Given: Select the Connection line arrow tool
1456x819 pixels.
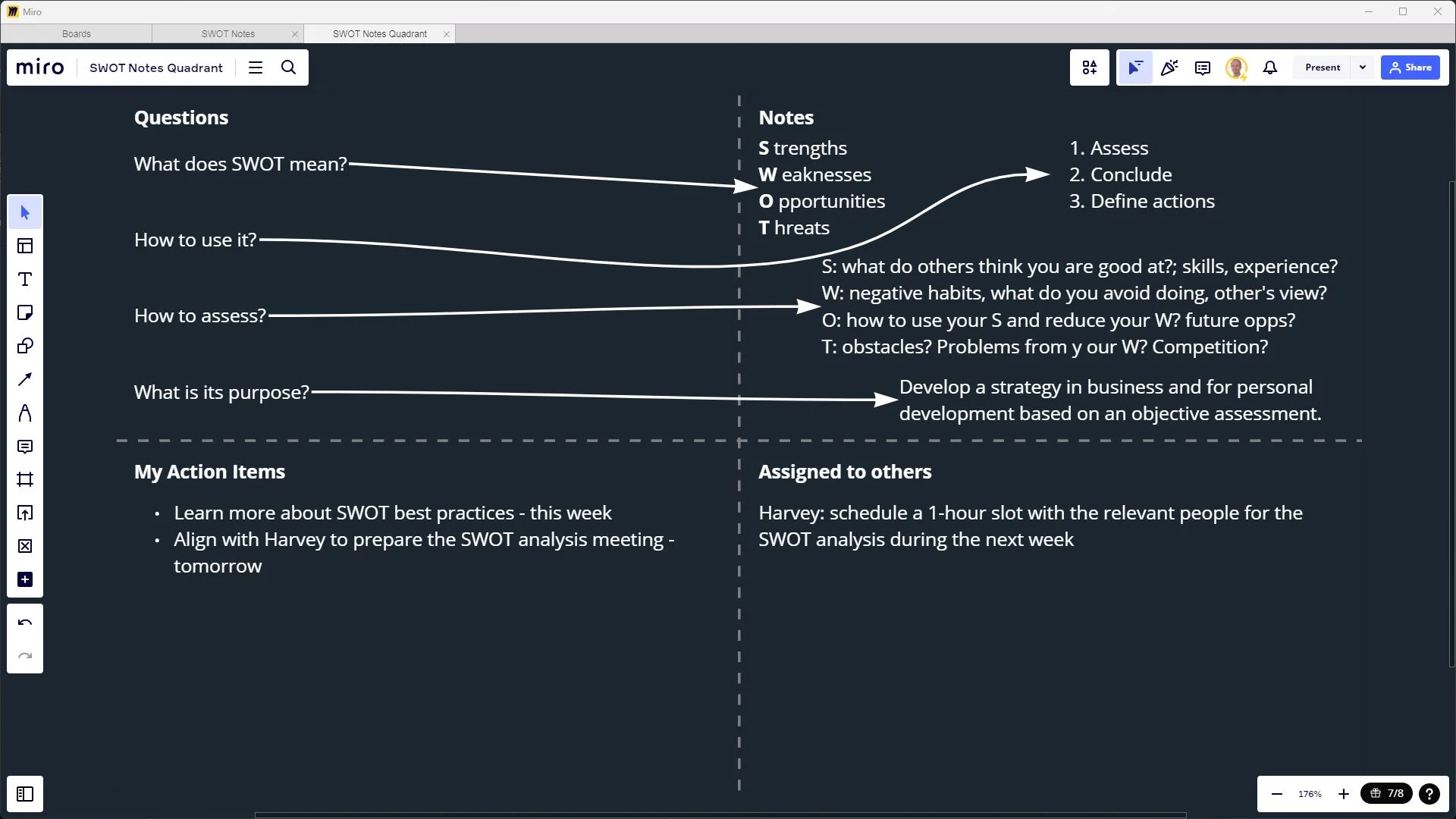Looking at the screenshot, I should point(25,379).
